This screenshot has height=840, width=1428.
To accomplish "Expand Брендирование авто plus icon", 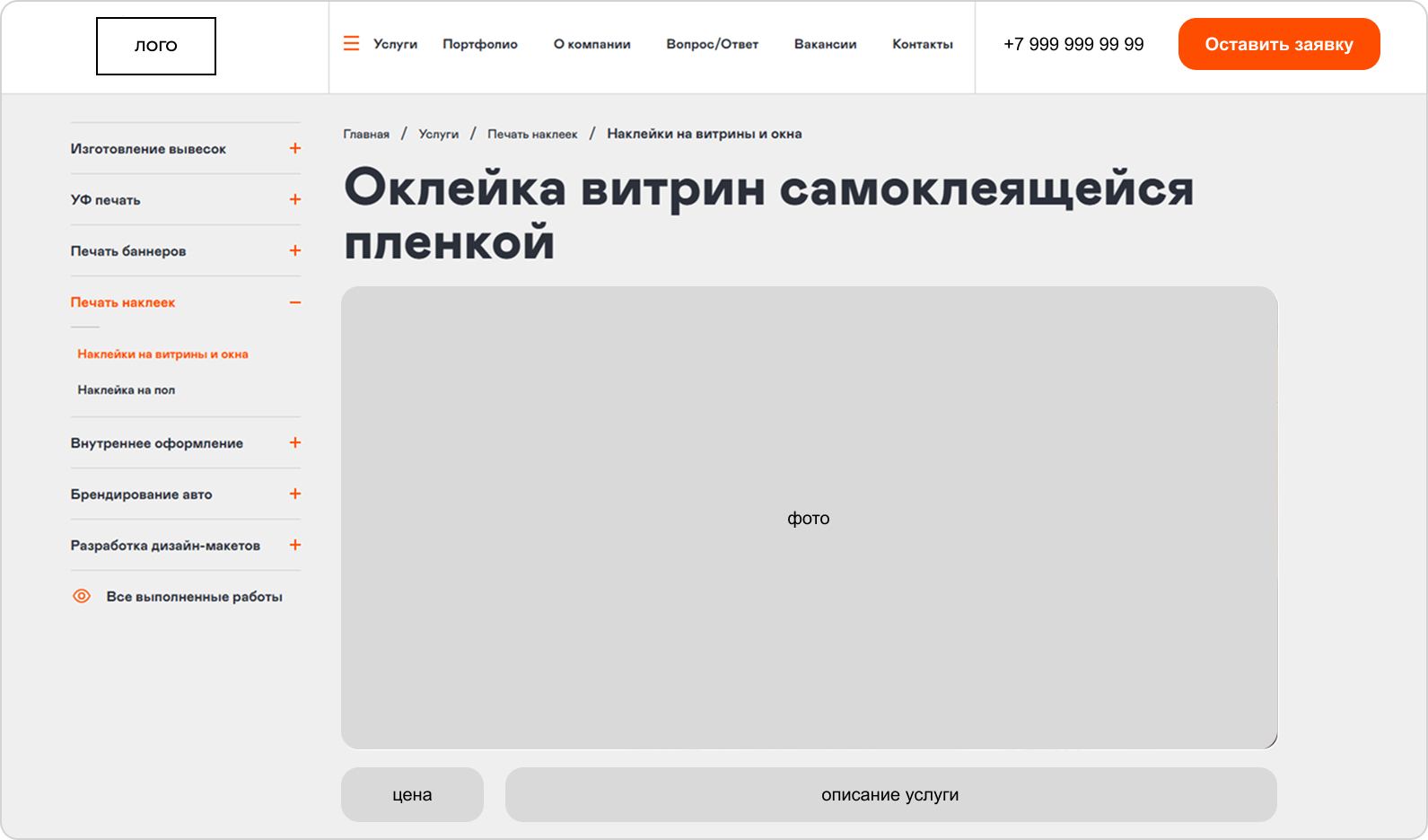I will (295, 494).
